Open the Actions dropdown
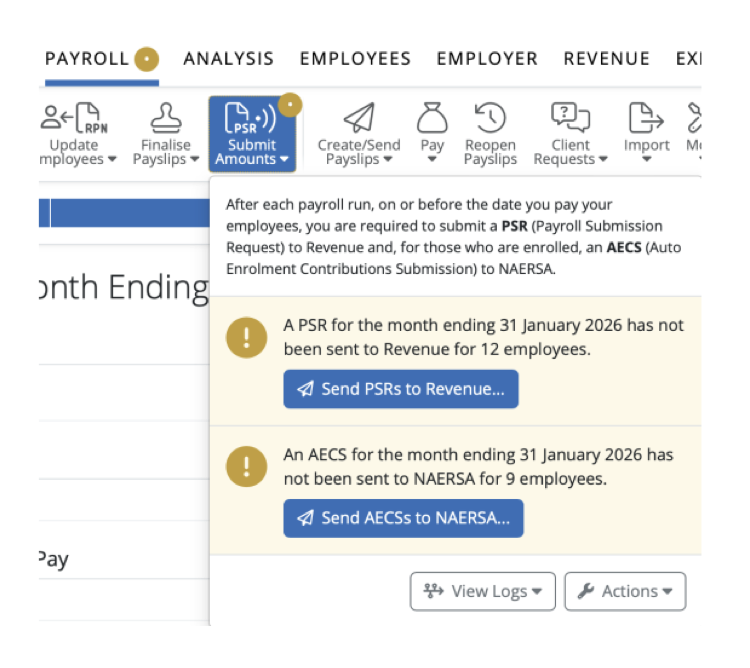Image resolution: width=750 pixels, height=668 pixels. click(625, 591)
